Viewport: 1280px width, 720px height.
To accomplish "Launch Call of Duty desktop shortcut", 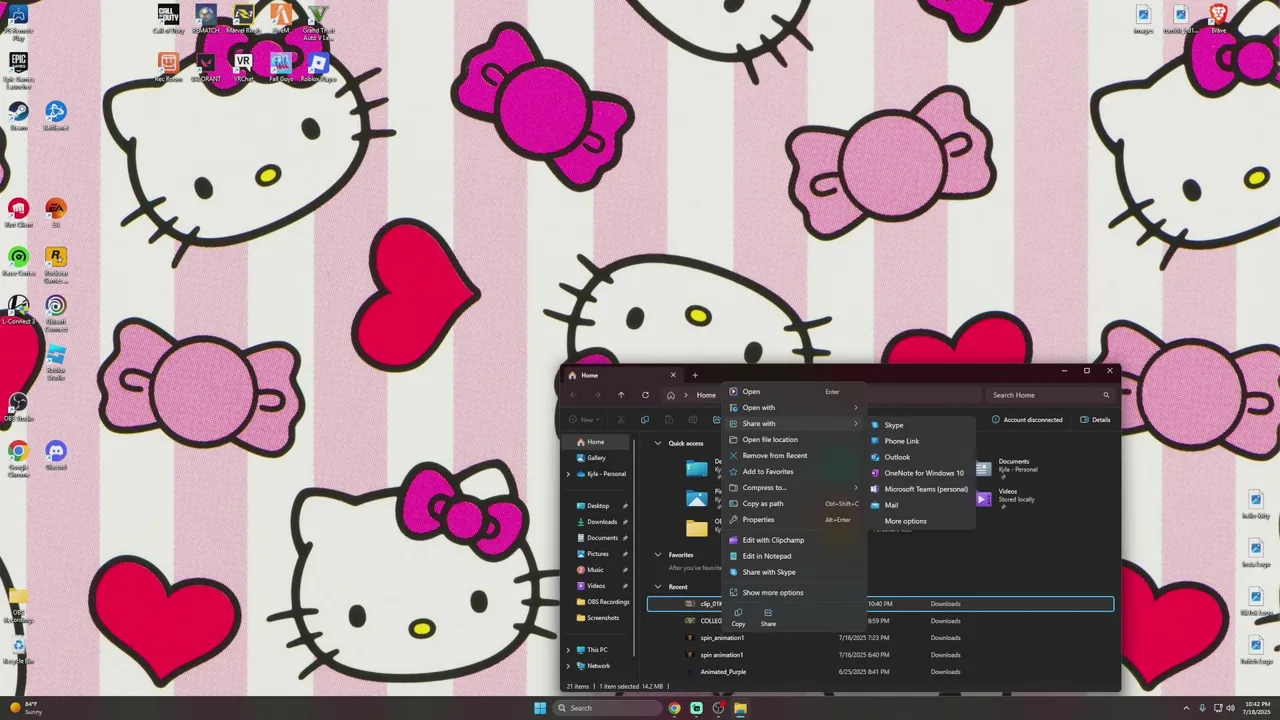I will 168,18.
